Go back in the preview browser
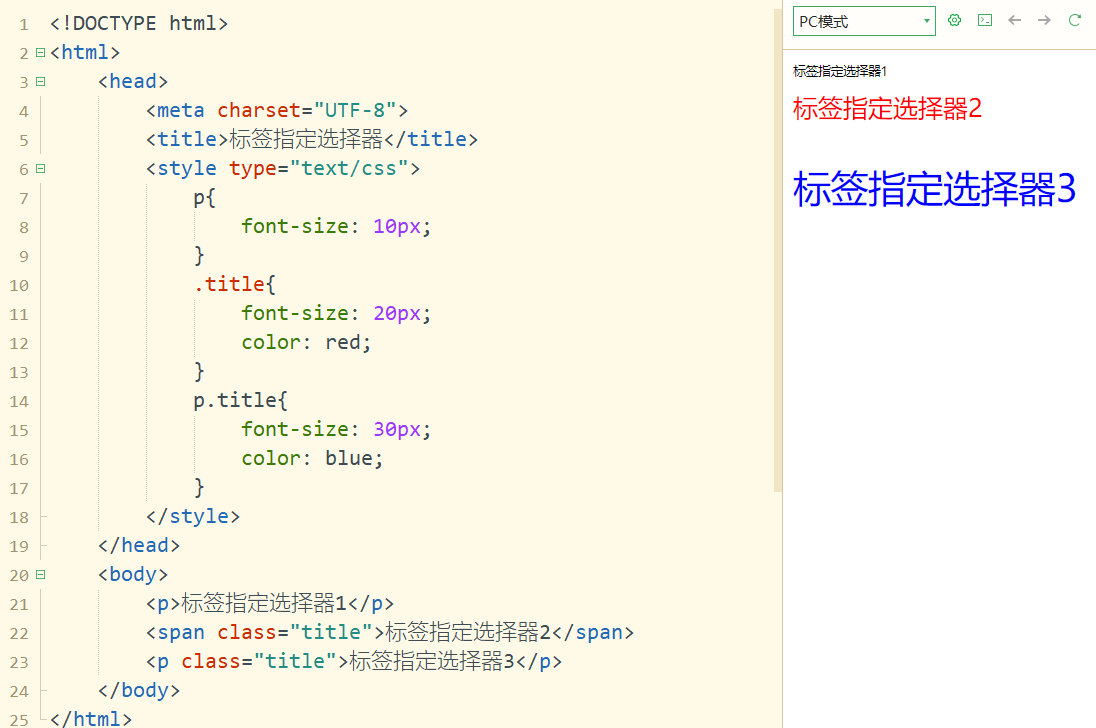The image size is (1096, 728). [x=1015, y=20]
